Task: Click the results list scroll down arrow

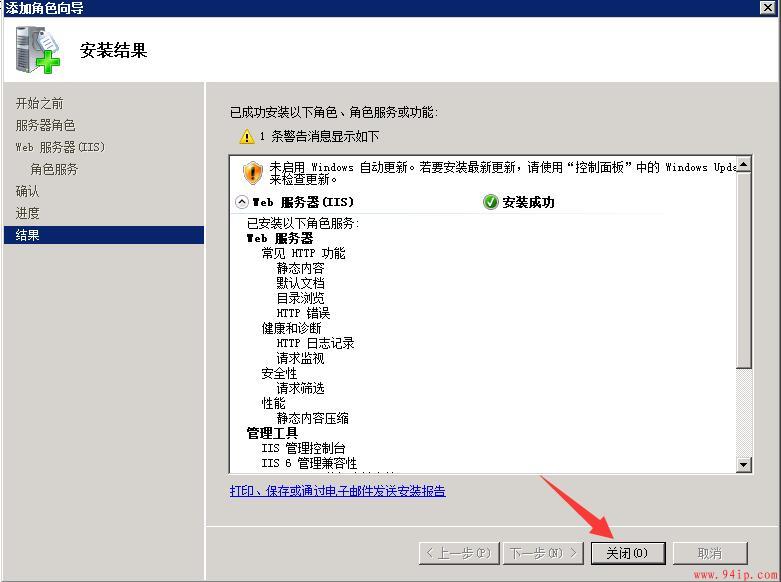Action: pyautogui.click(x=743, y=464)
